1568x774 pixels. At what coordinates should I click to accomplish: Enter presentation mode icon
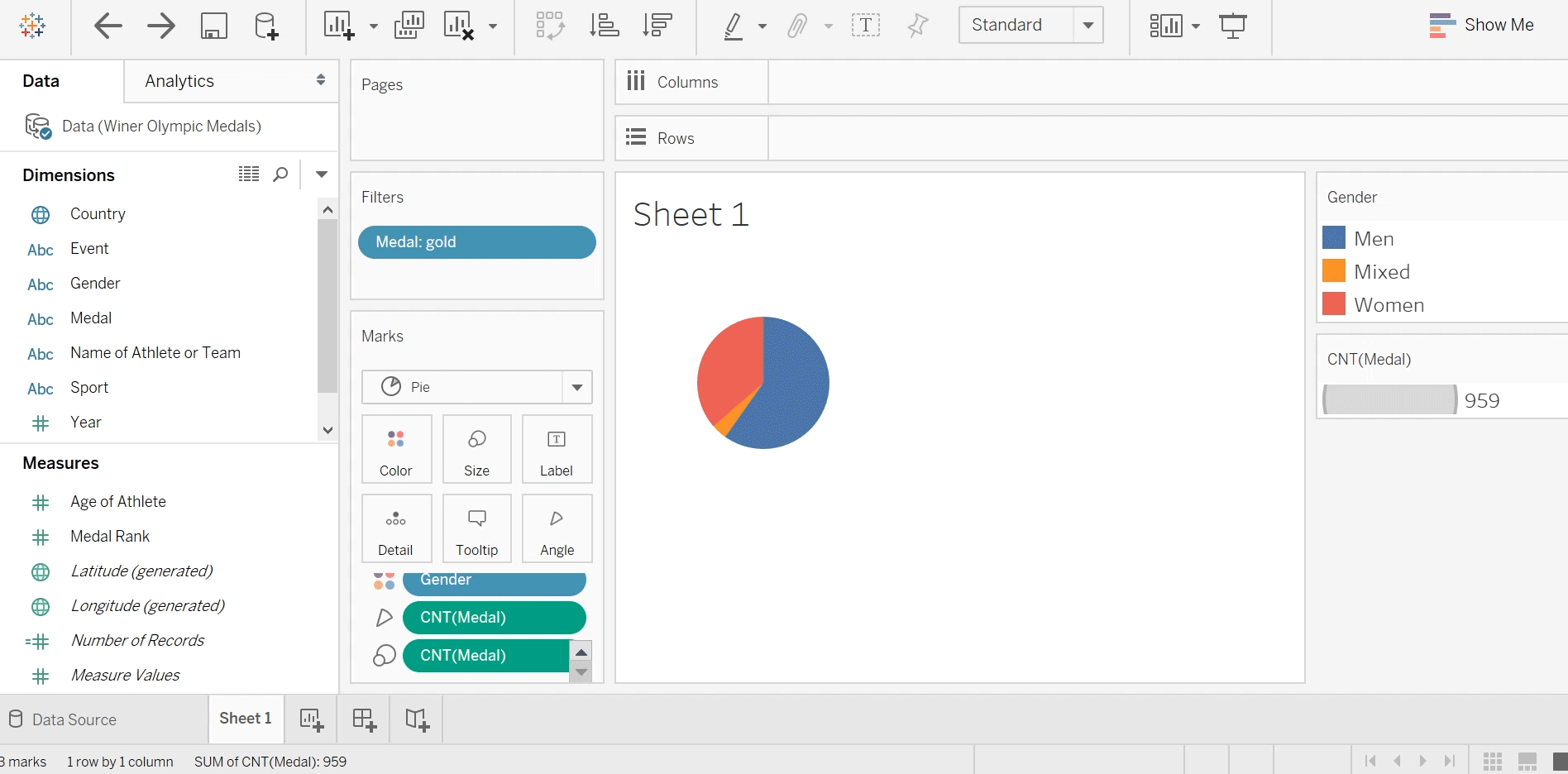1233,26
